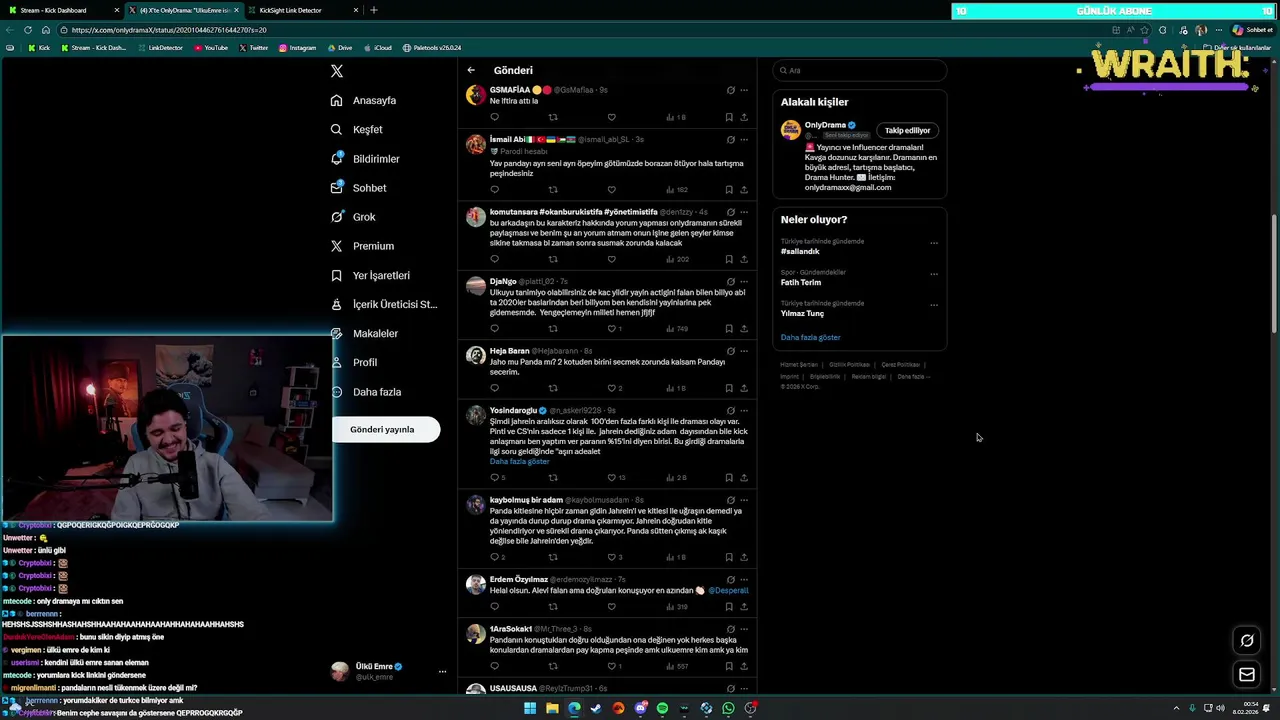Viewport: 1280px width, 720px height.
Task: Like Yosindaroglu's post
Action: 615,477
